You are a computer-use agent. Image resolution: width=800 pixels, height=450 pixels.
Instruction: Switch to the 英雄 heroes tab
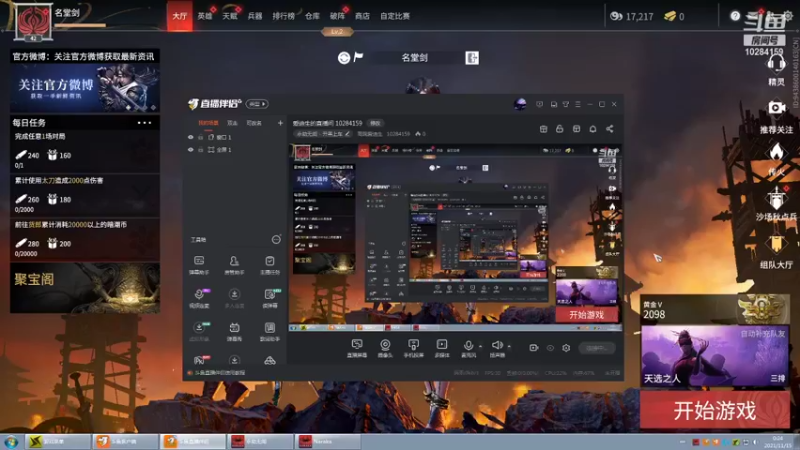click(205, 16)
